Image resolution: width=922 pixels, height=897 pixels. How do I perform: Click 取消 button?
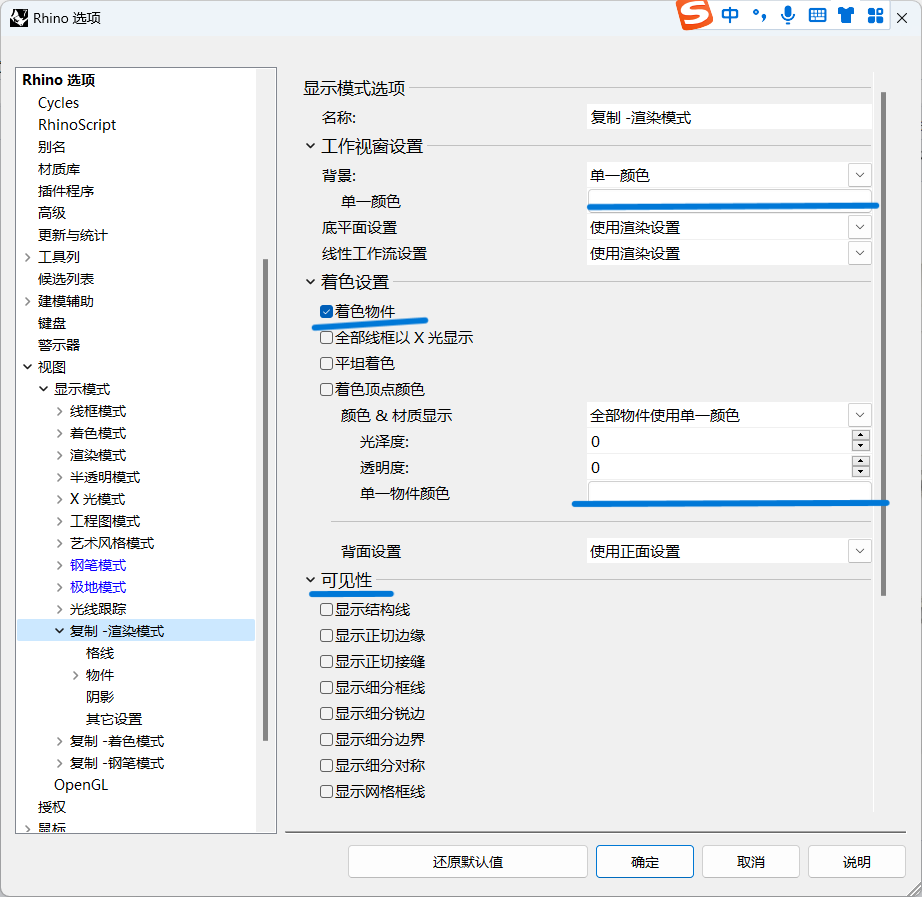751,862
